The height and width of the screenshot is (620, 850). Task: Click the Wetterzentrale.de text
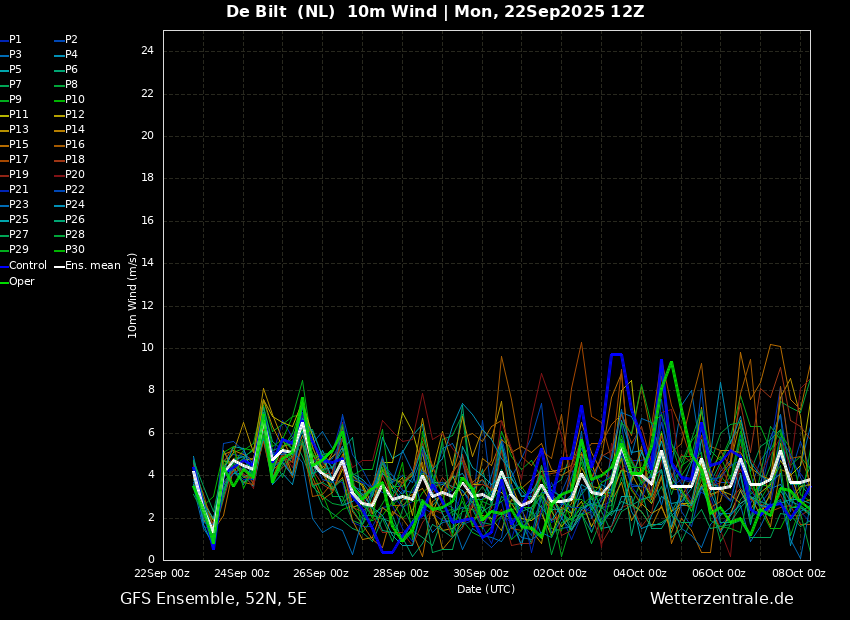pos(721,599)
